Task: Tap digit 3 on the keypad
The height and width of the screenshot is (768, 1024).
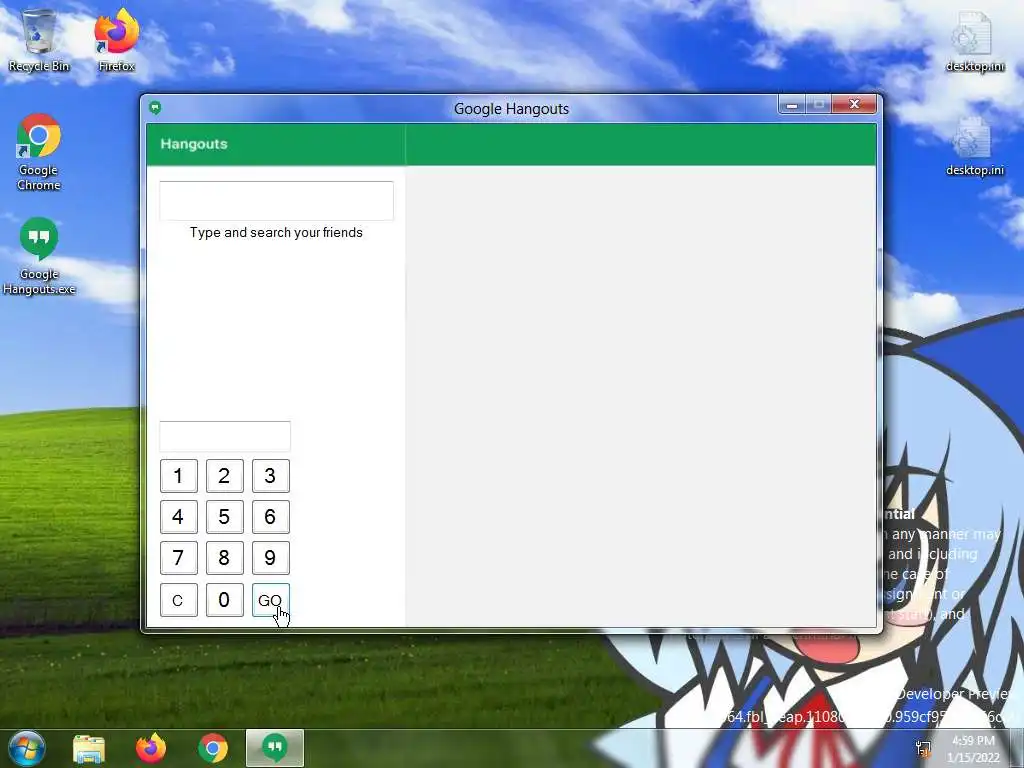Action: [x=270, y=475]
